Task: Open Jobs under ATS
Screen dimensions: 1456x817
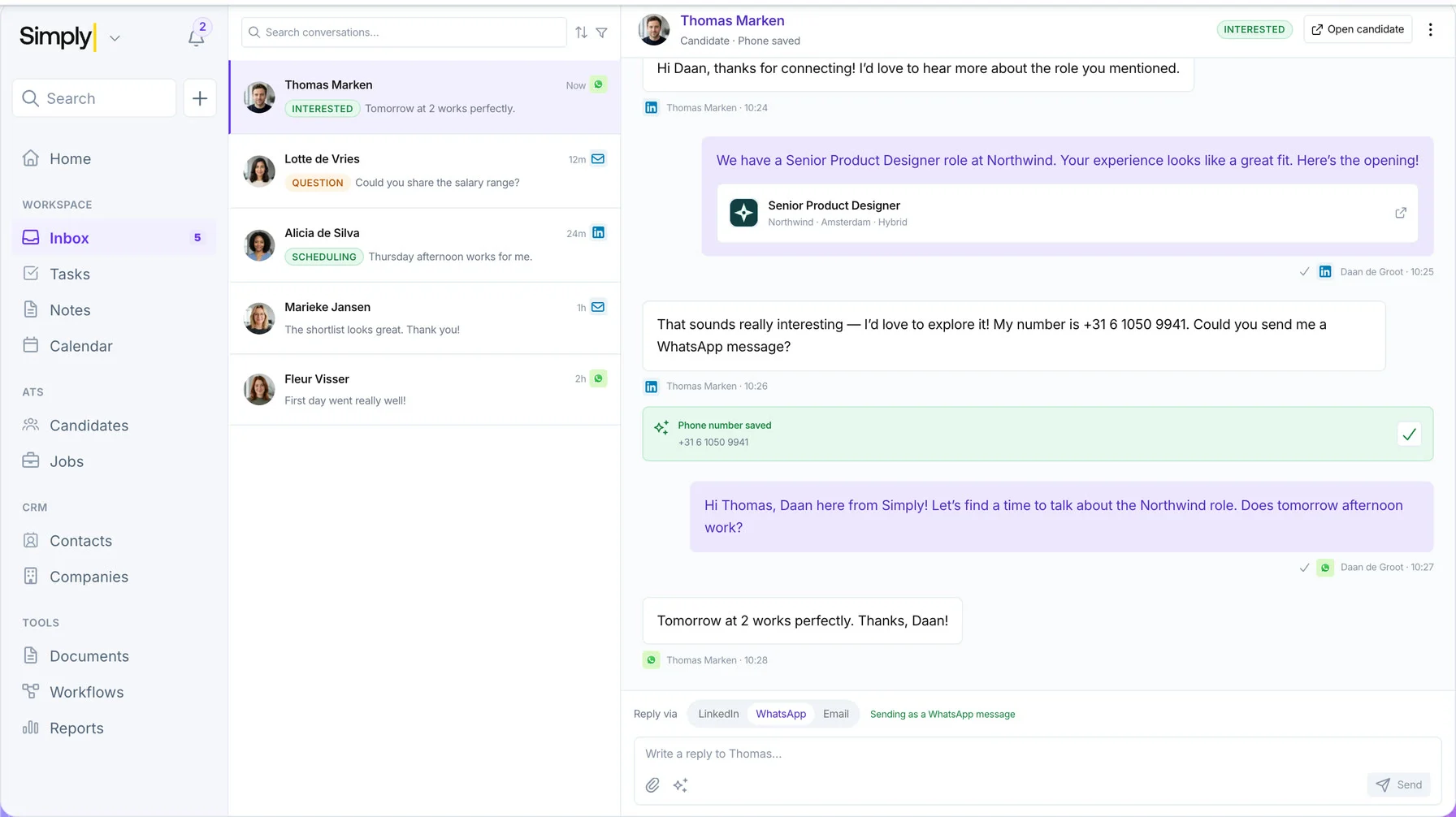Action: click(115, 460)
